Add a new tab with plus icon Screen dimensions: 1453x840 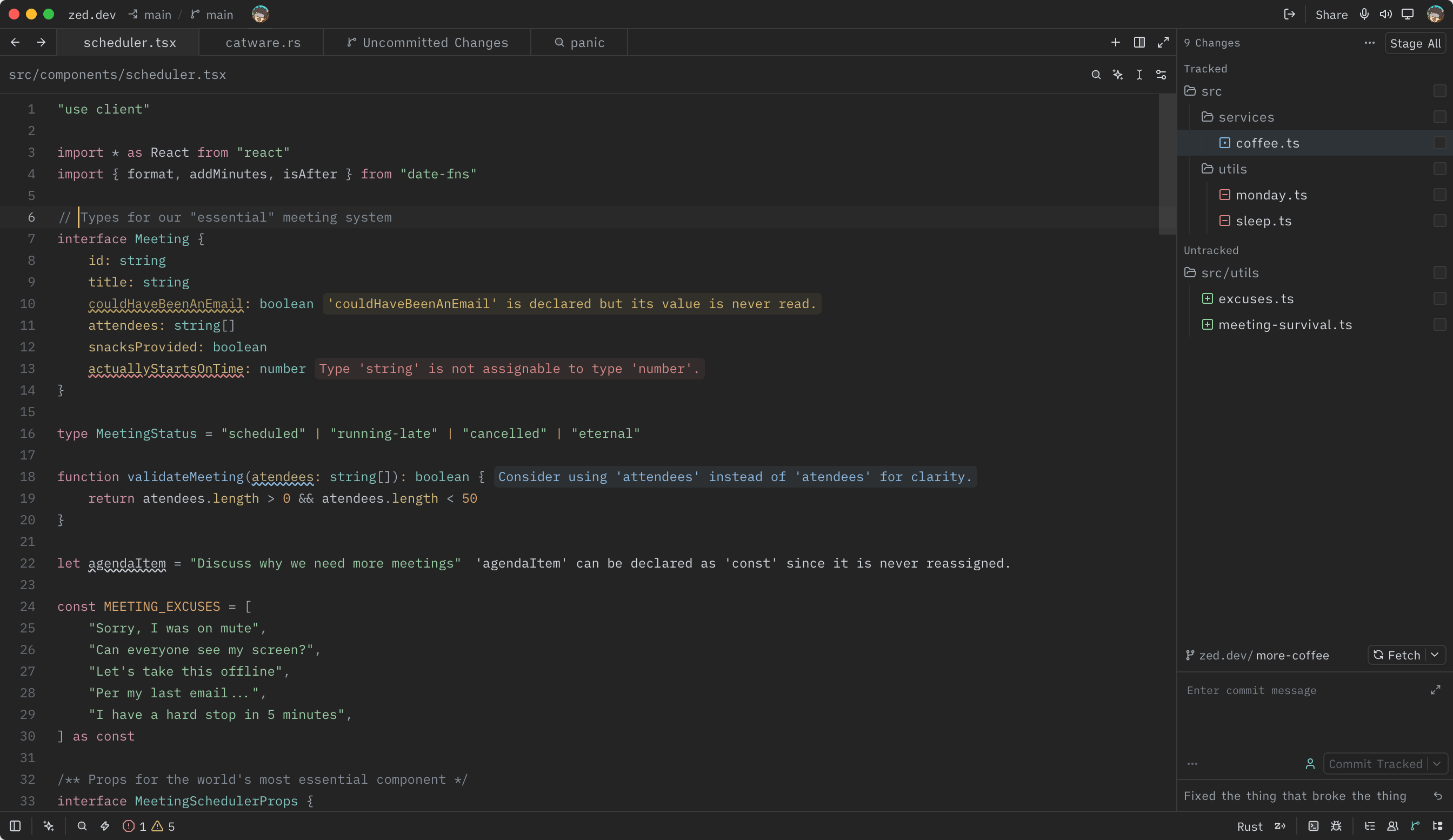click(x=1116, y=42)
